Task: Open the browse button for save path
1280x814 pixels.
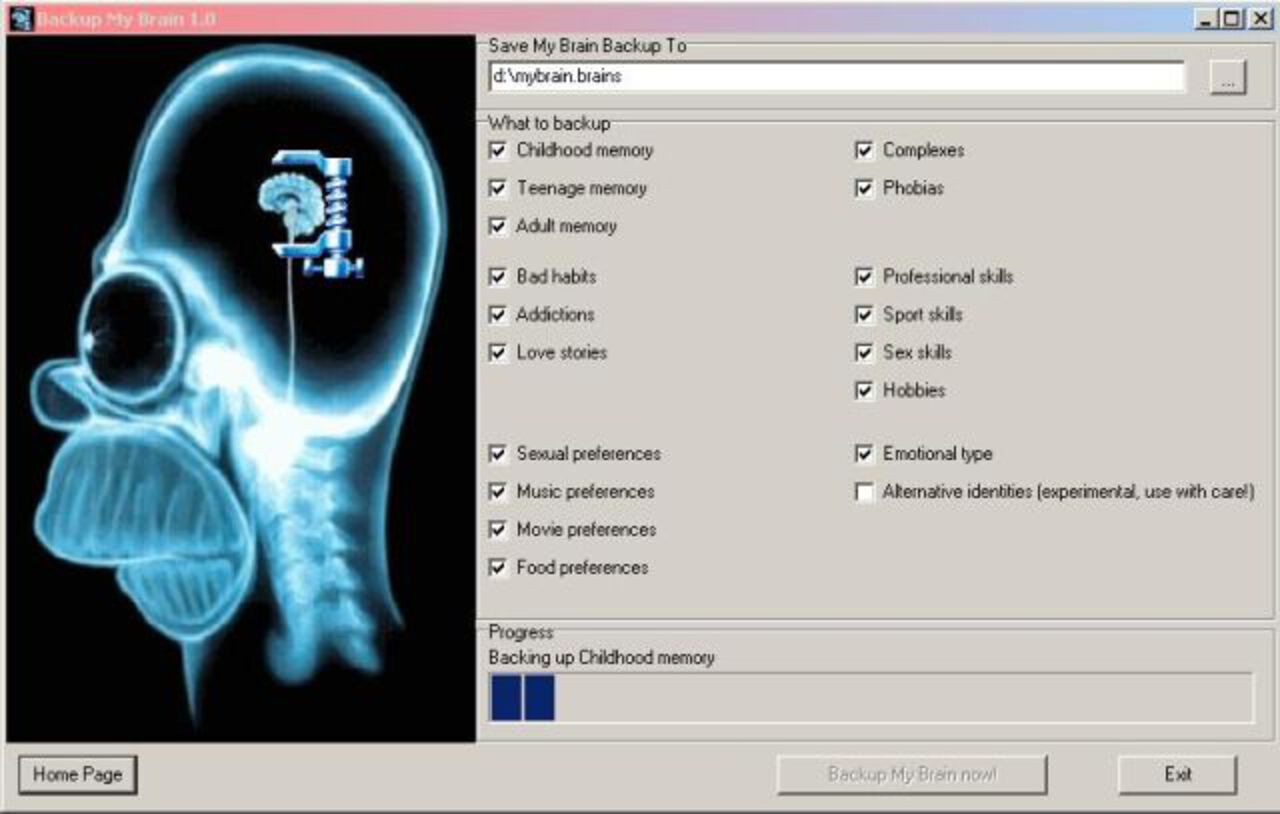Action: 1227,77
